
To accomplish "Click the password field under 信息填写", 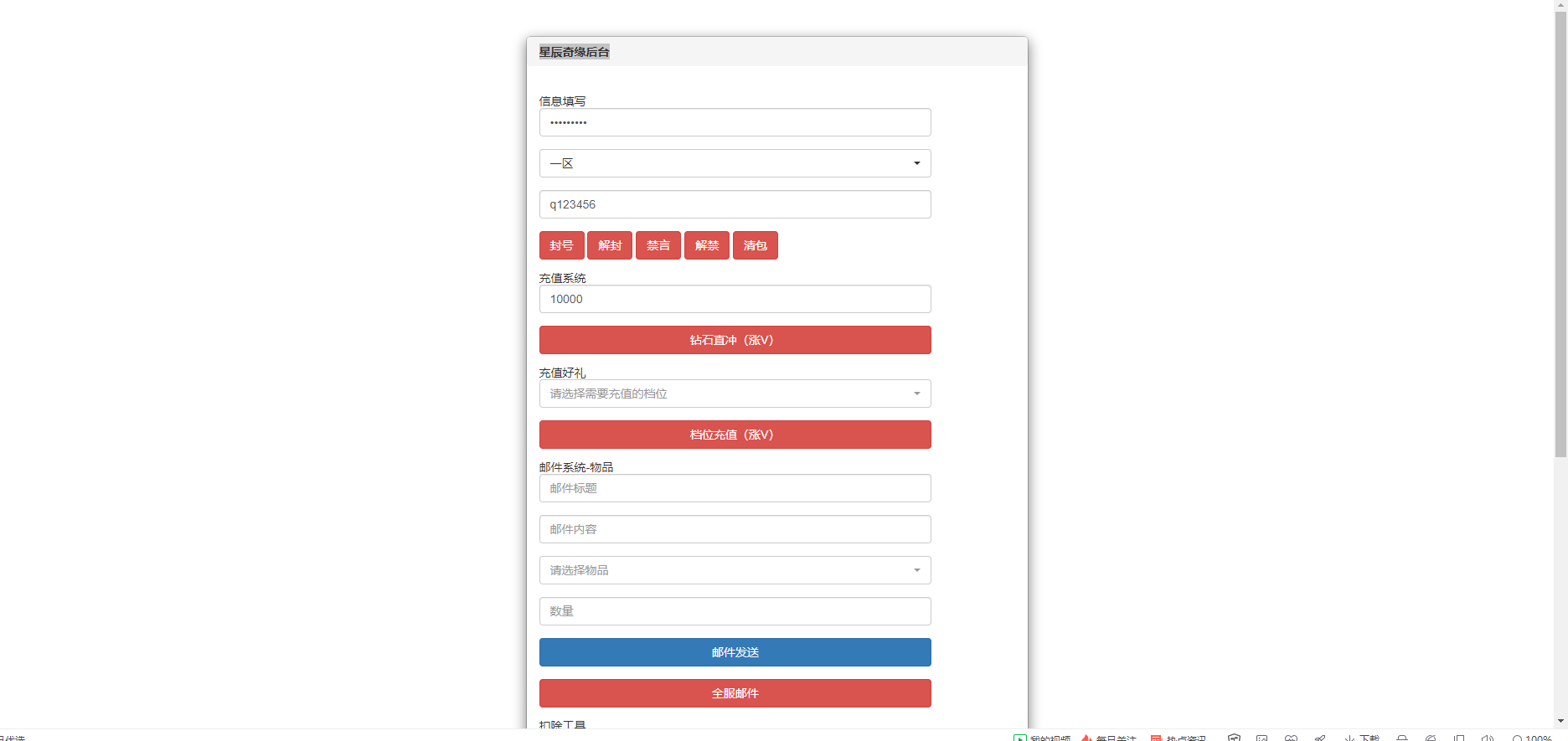I will (735, 122).
